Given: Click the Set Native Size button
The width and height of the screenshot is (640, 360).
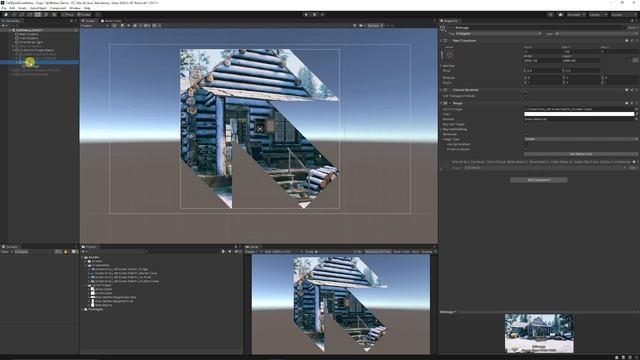Looking at the screenshot, I should click(x=581, y=154).
